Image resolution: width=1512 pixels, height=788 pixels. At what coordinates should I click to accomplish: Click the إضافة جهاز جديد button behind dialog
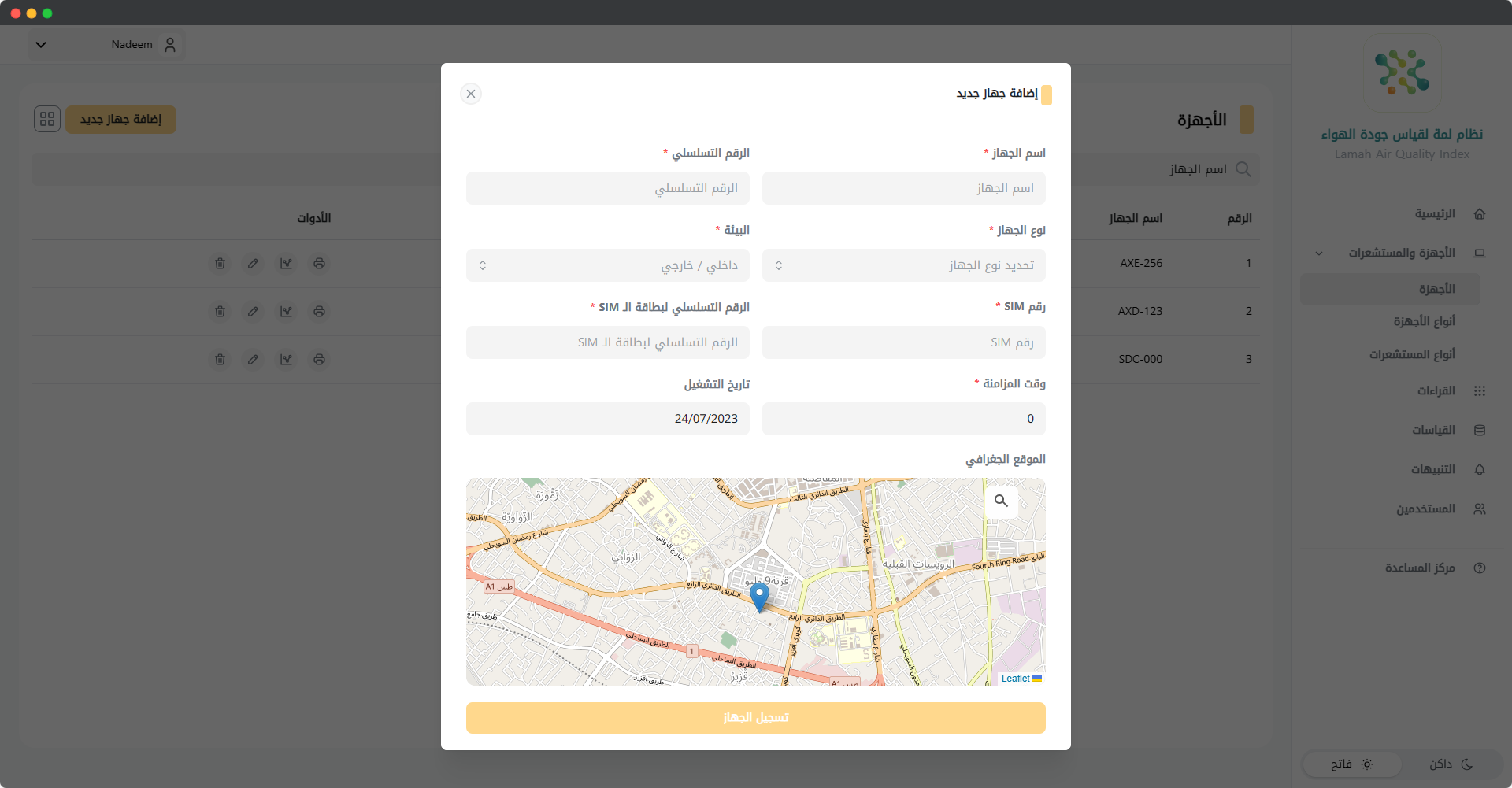(x=120, y=120)
